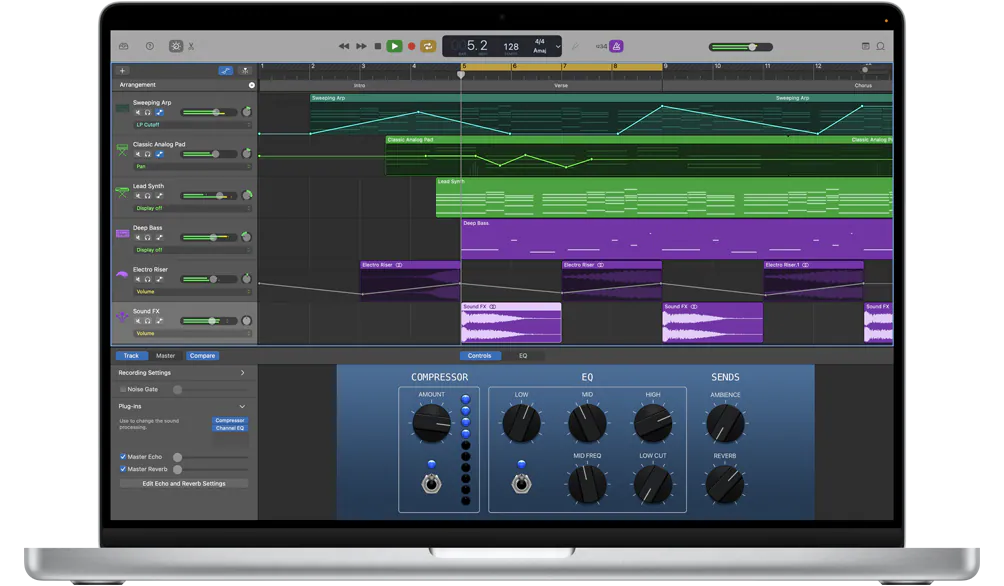This screenshot has height=586, width=1004.
Task: Enable the Noise Gate checkbox
Action: pyautogui.click(x=123, y=389)
